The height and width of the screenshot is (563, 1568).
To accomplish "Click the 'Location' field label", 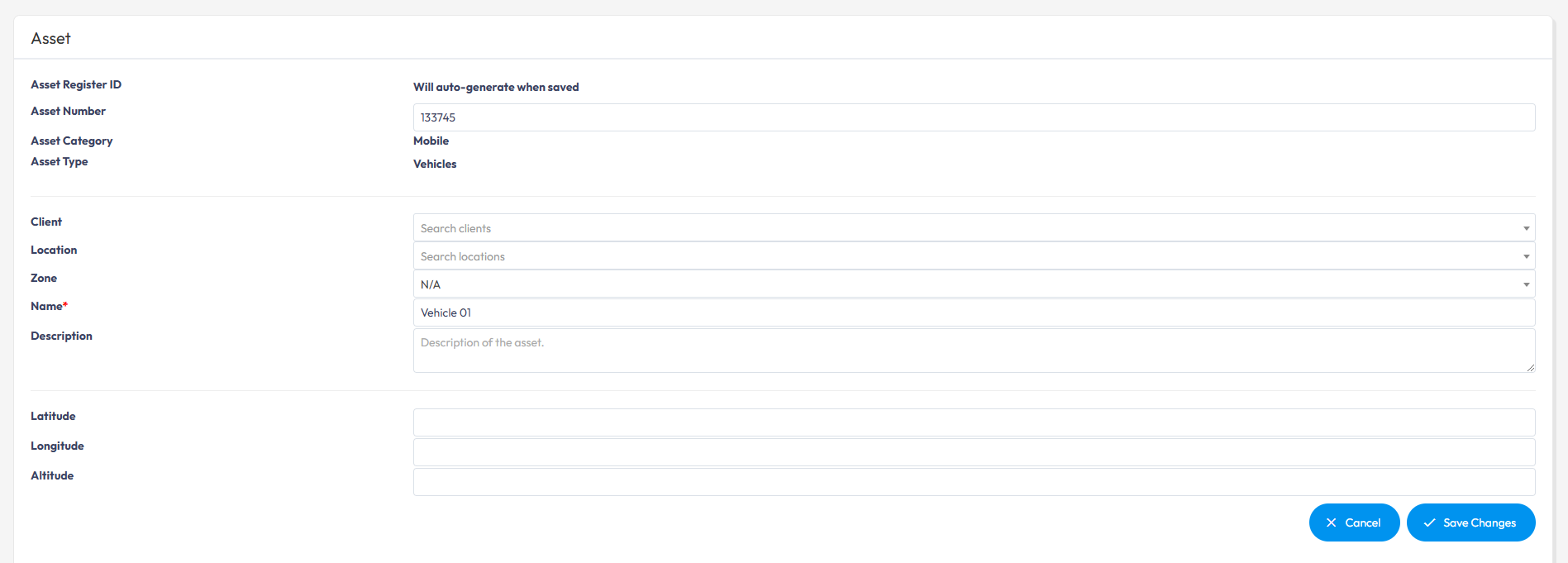I will [54, 250].
